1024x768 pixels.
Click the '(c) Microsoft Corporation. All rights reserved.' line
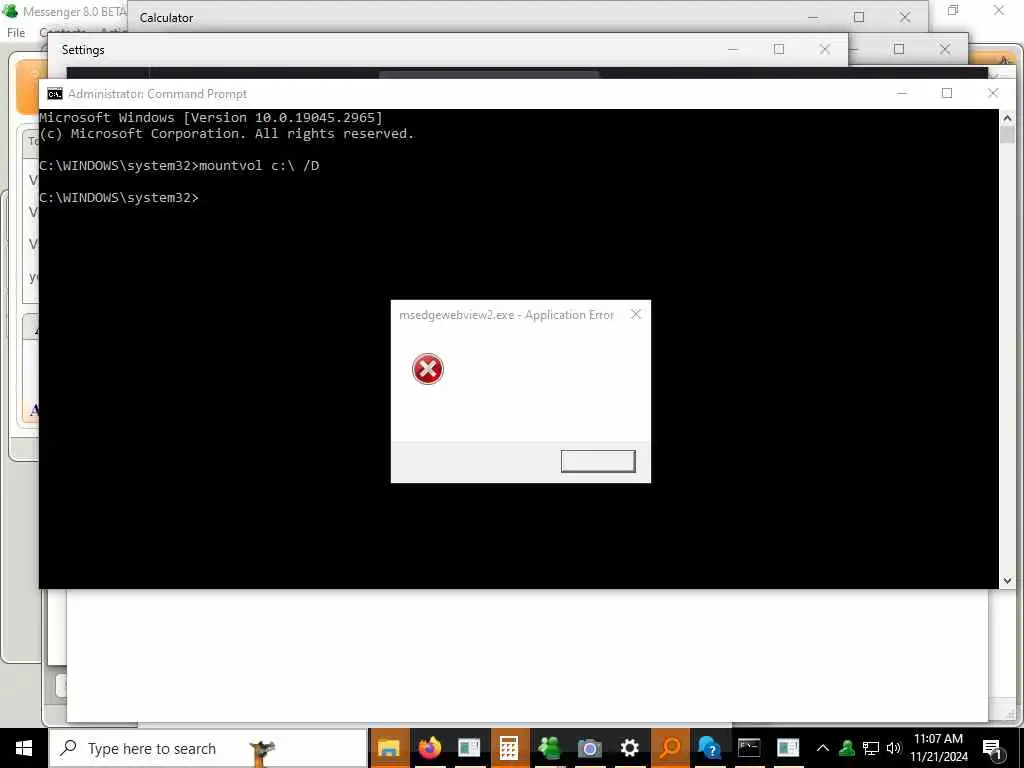[x=227, y=134]
